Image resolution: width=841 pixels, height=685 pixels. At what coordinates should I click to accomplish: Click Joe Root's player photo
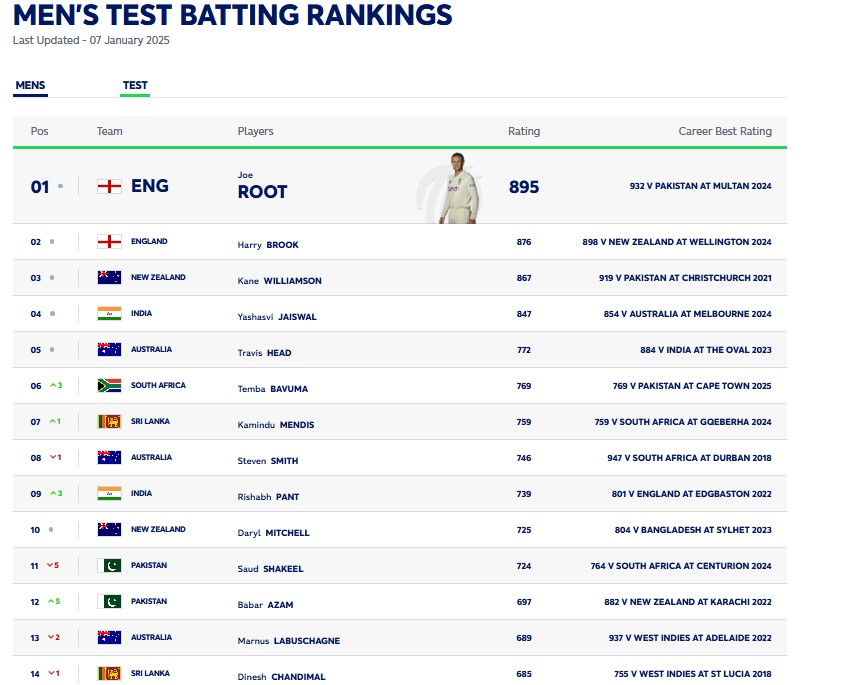pyautogui.click(x=458, y=188)
